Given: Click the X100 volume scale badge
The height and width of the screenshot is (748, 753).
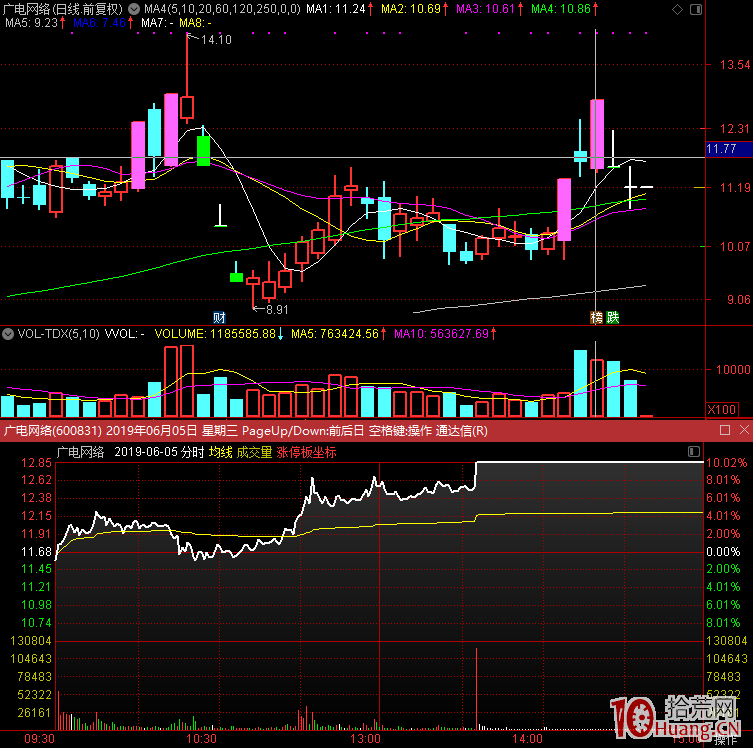Looking at the screenshot, I should click(721, 410).
